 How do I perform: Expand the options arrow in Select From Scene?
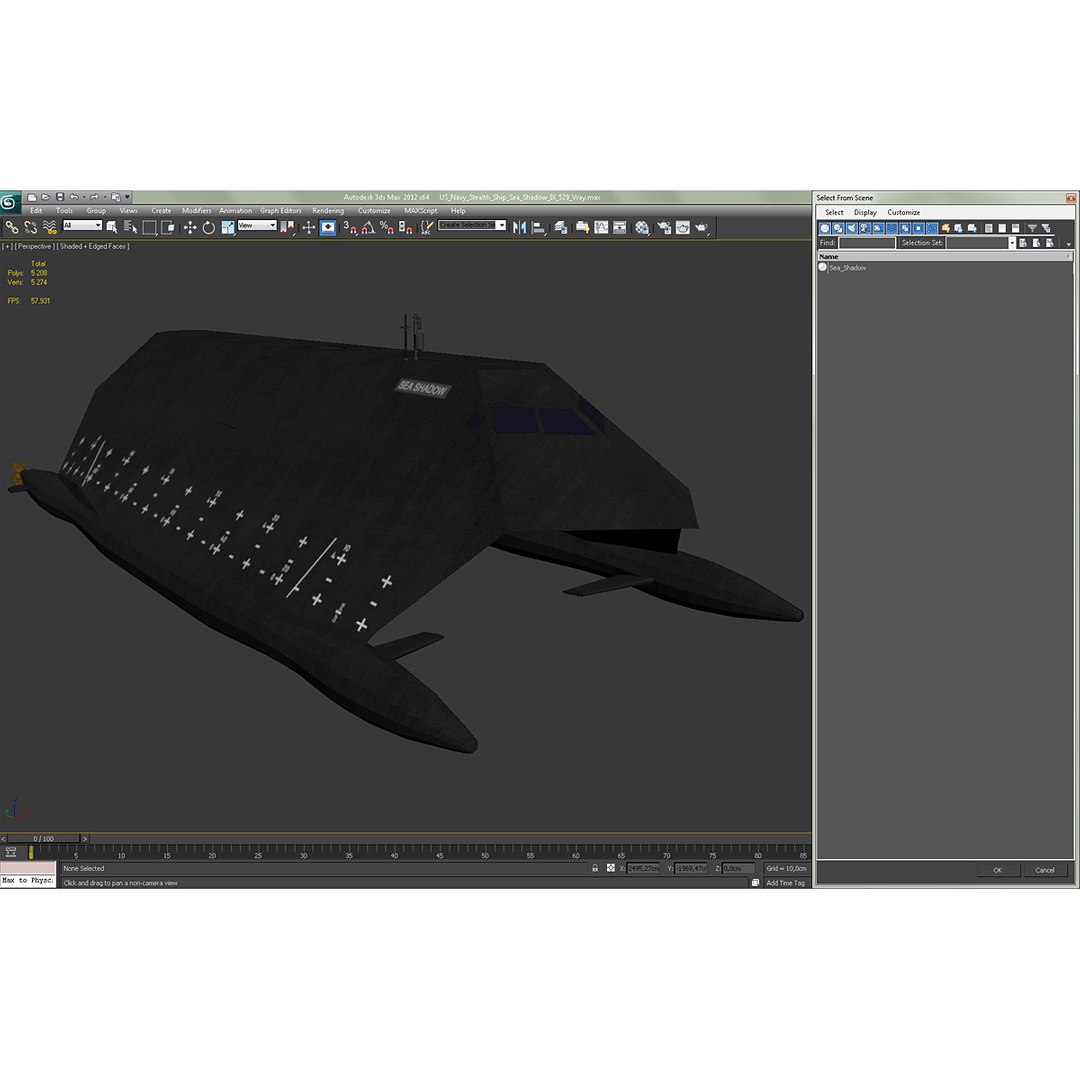click(x=1068, y=244)
